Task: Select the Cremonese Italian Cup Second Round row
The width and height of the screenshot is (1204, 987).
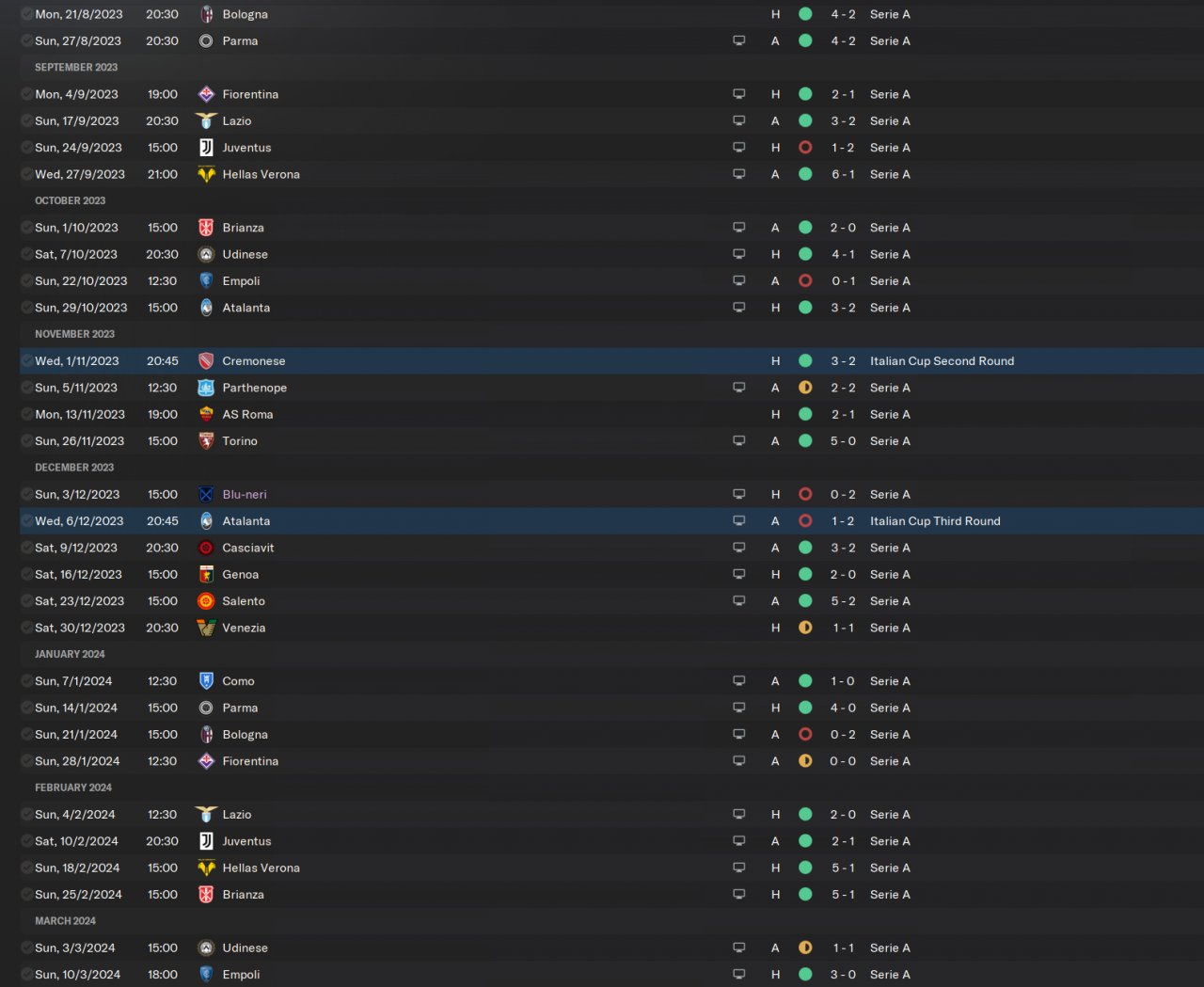Action: tap(611, 361)
